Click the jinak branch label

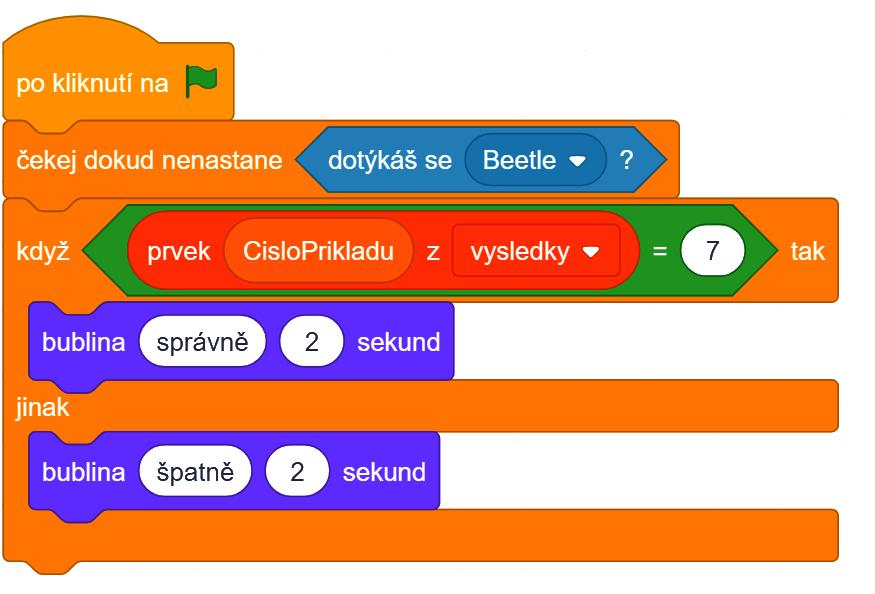(42, 407)
